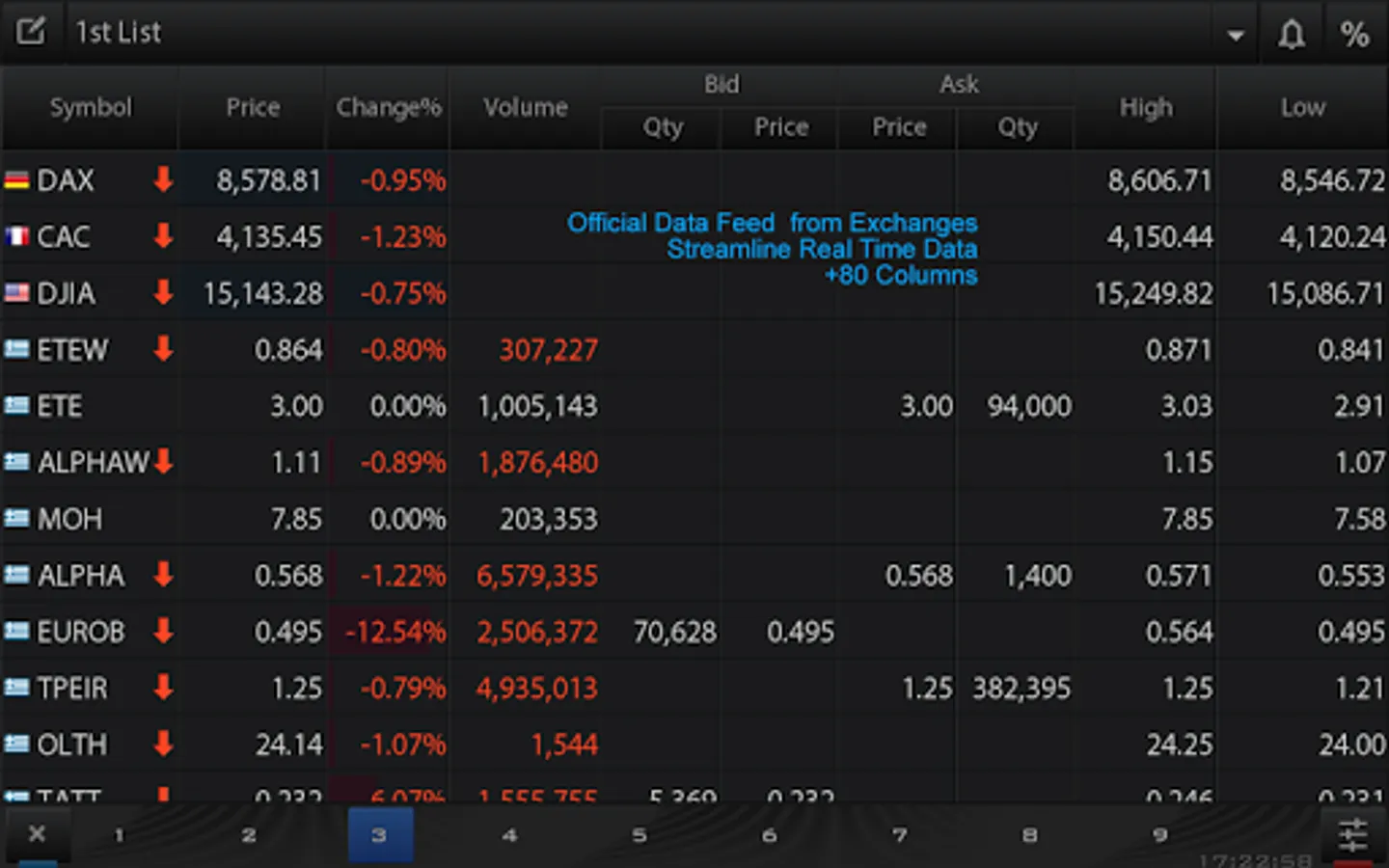
Task: Click the French flag icon beside CAC
Action: pyautogui.click(x=16, y=236)
